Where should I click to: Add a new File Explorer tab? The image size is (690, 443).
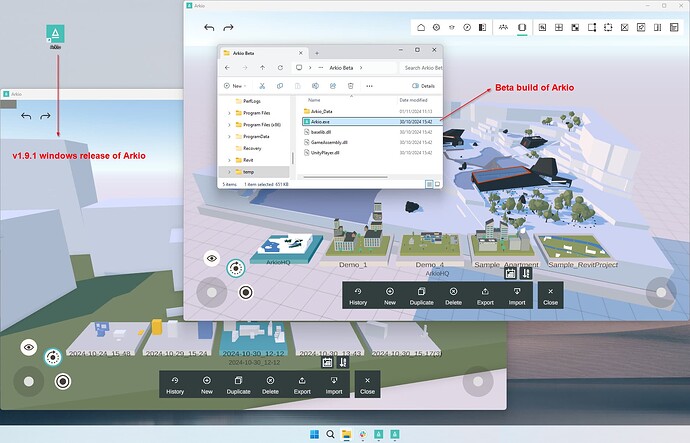point(317,53)
